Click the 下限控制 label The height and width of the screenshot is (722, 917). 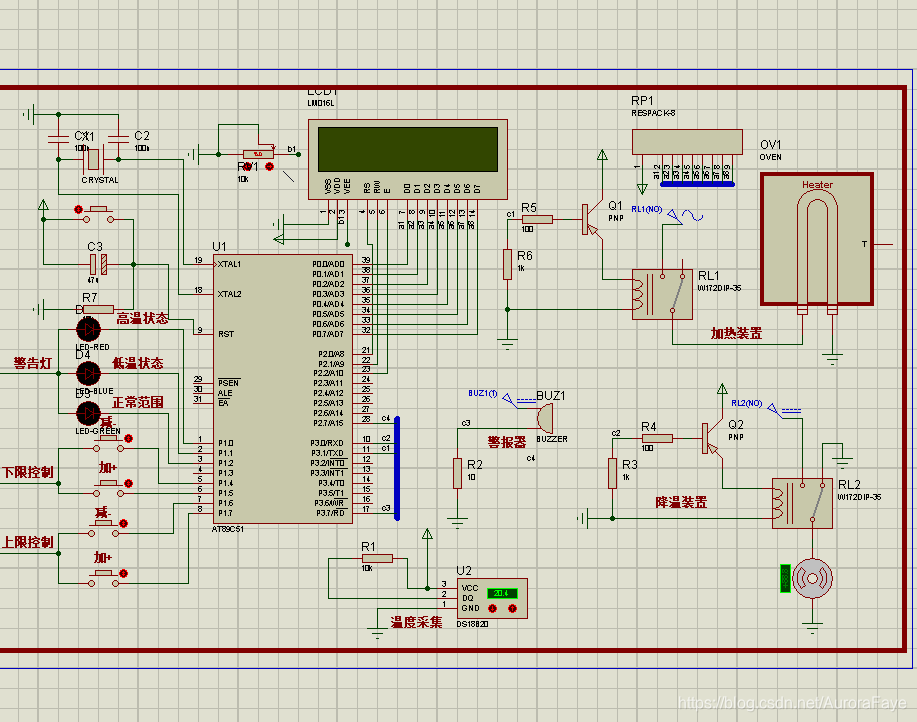(x=27, y=472)
